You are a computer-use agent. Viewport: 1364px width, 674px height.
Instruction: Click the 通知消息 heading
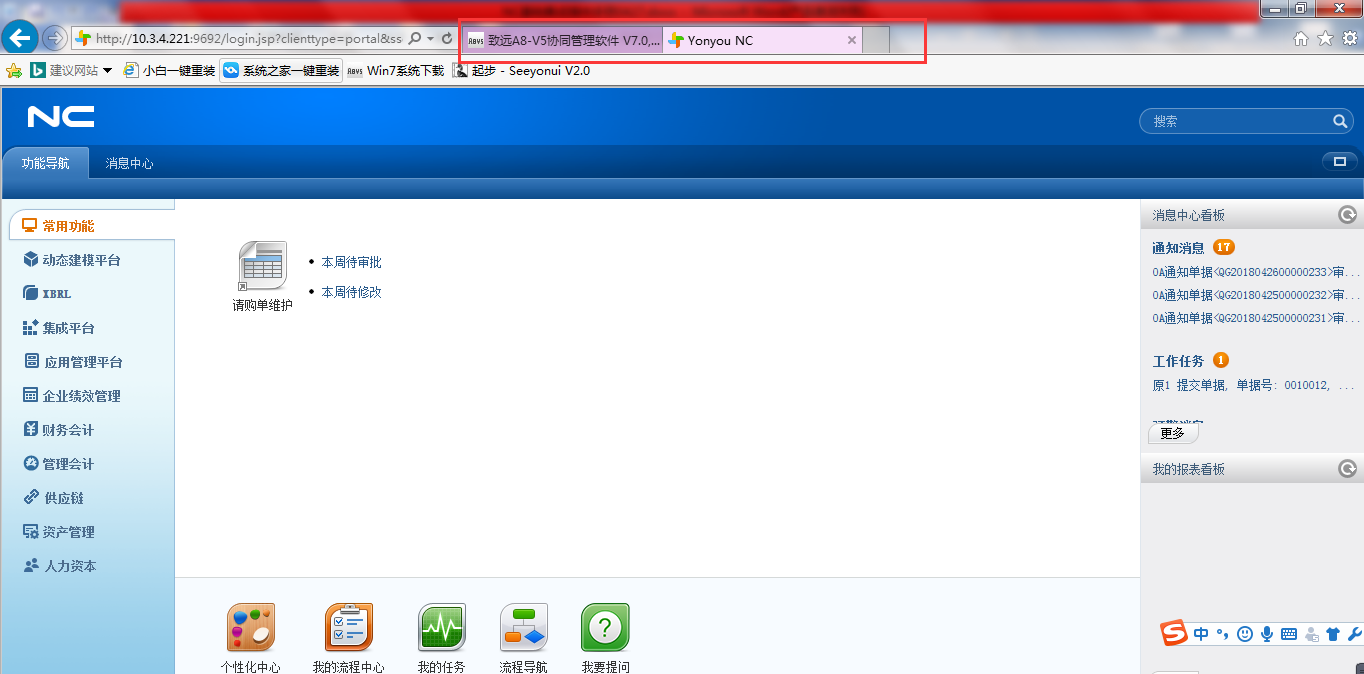coord(1178,248)
